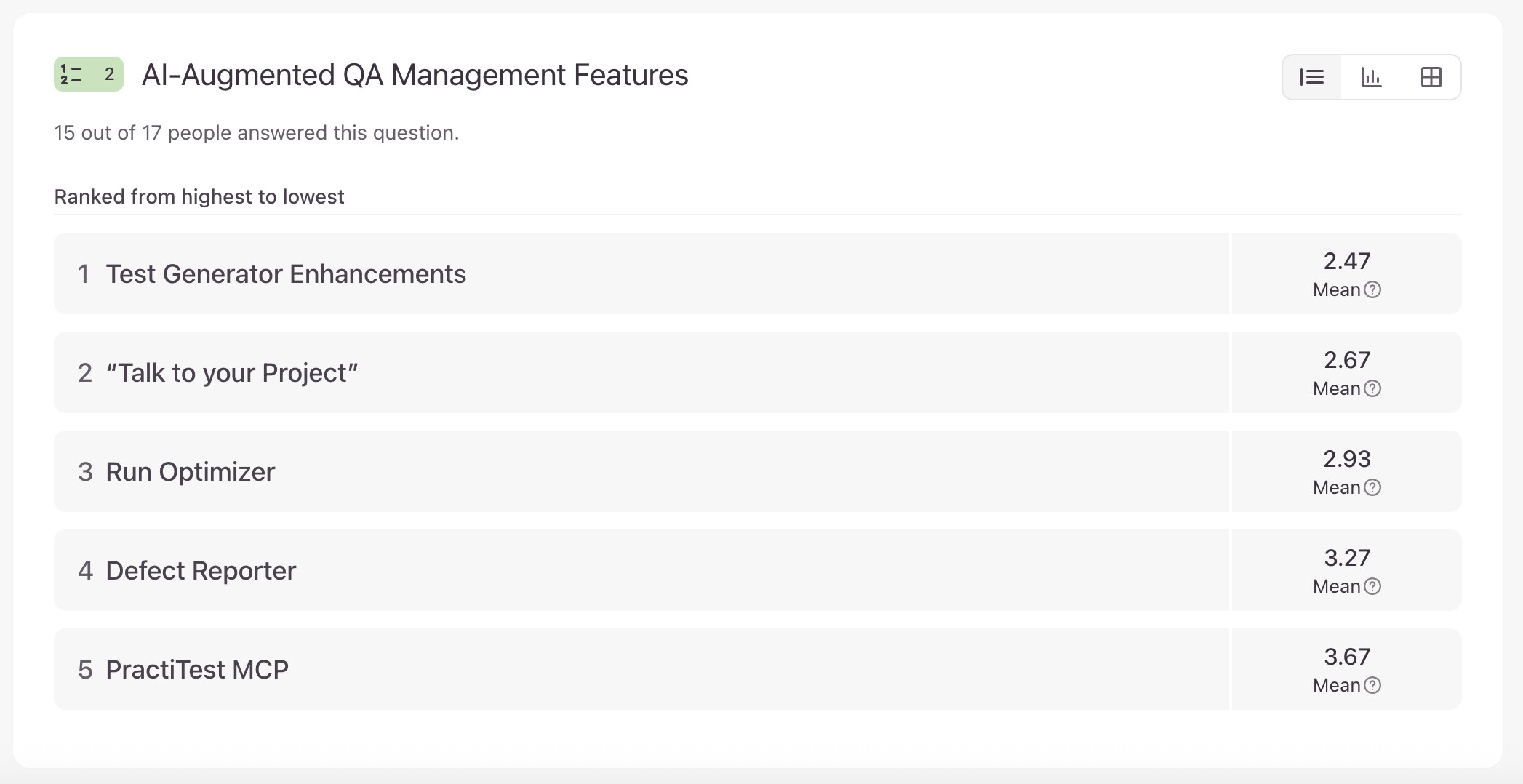
Task: Click the Ranked from highest to lowest label
Action: (x=199, y=197)
